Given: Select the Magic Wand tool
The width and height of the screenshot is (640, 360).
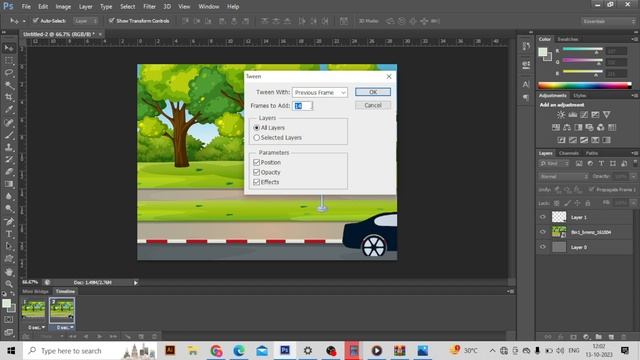Looking at the screenshot, I should point(9,85).
